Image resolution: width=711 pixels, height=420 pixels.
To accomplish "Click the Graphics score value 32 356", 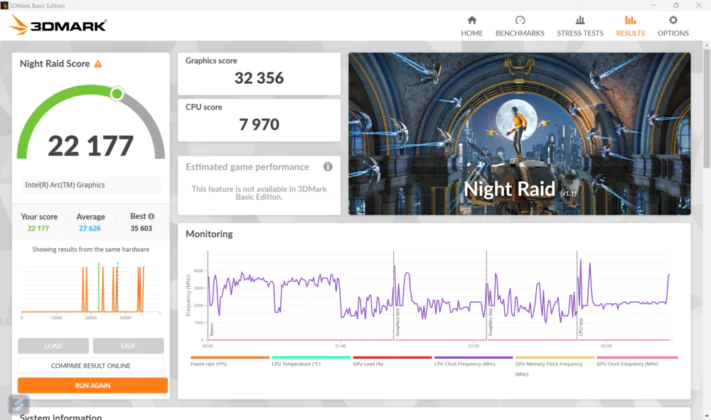I will point(259,78).
